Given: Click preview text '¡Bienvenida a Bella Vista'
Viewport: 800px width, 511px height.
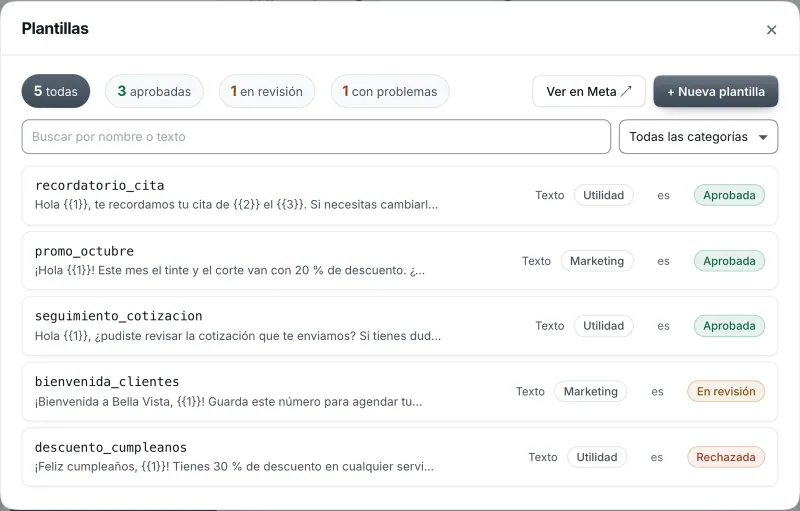Looking at the screenshot, I should (228, 402).
